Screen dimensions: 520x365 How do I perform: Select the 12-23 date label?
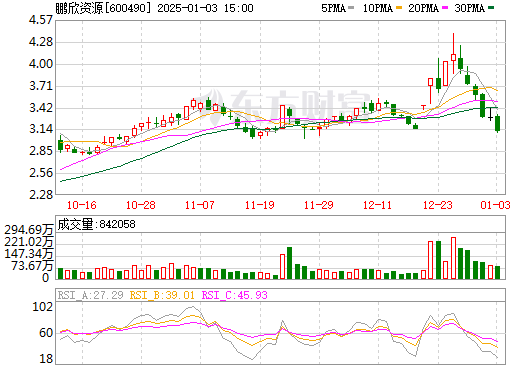click(x=438, y=205)
